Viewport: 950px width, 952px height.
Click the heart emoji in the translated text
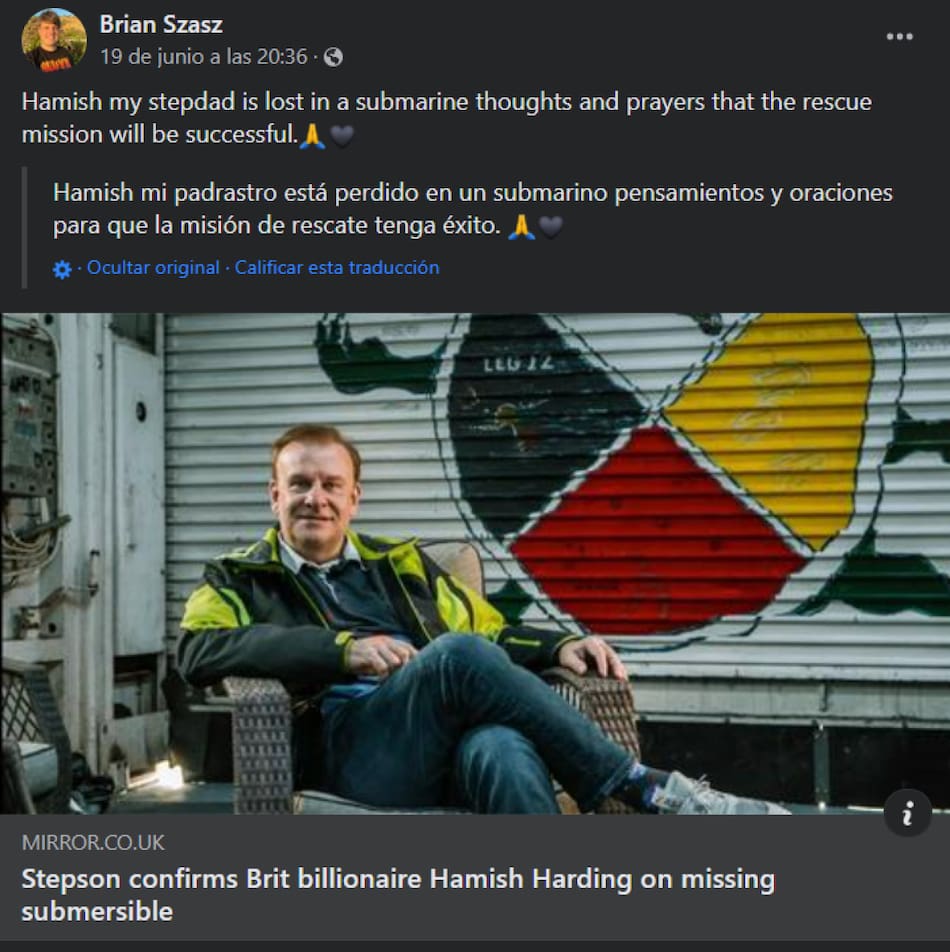tap(550, 226)
